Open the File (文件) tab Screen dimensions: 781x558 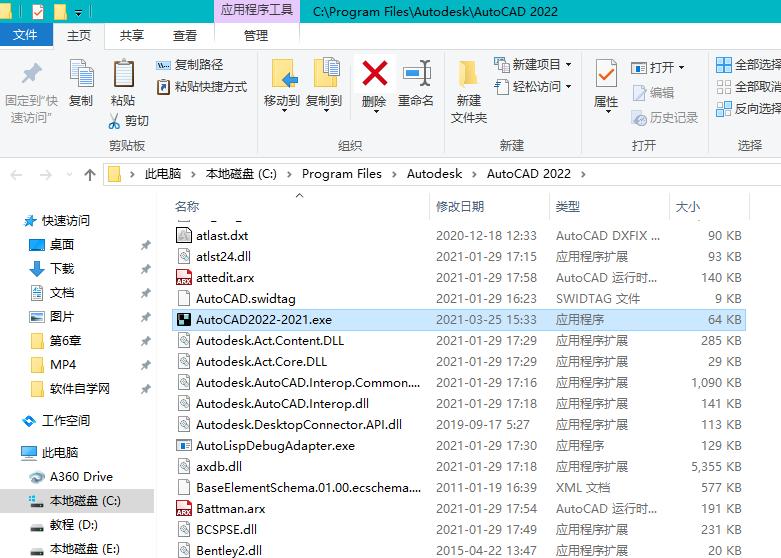(25, 35)
